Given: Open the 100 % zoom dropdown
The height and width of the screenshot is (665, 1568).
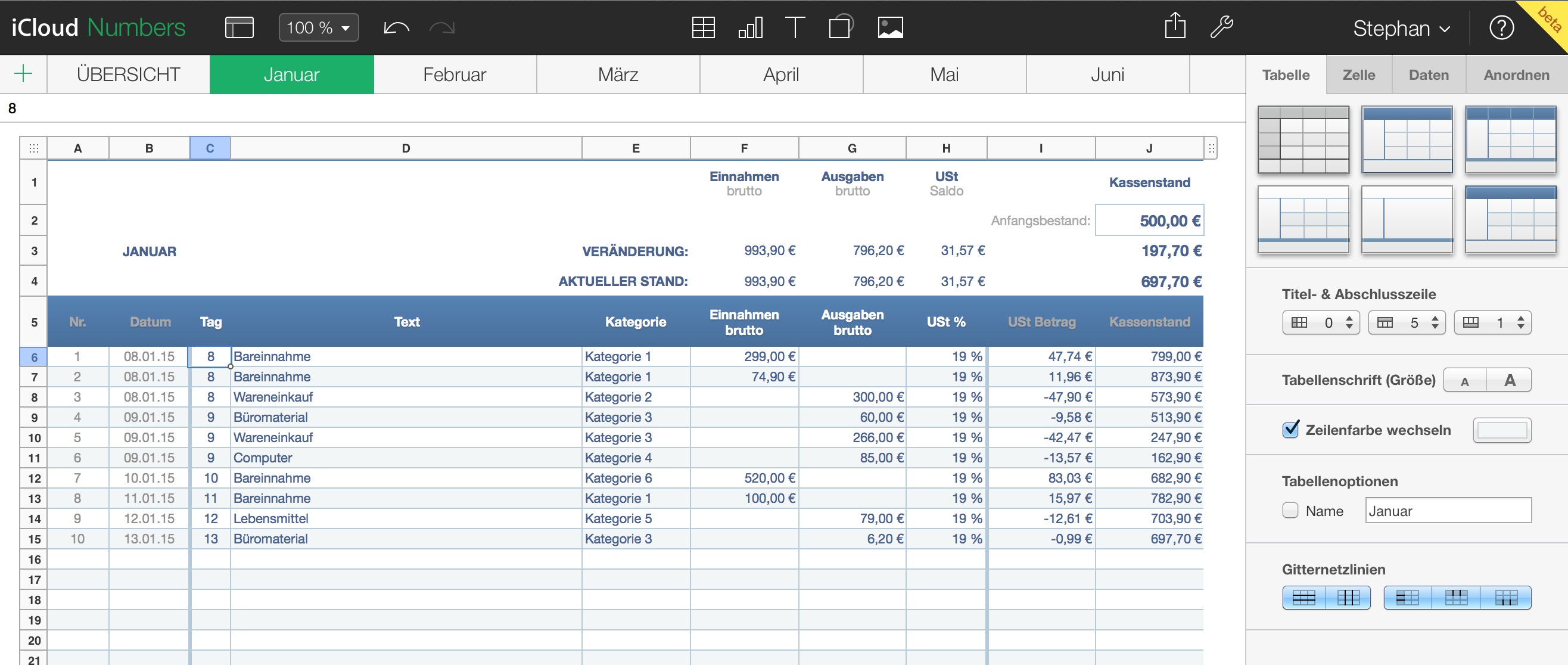Looking at the screenshot, I should click(x=318, y=27).
